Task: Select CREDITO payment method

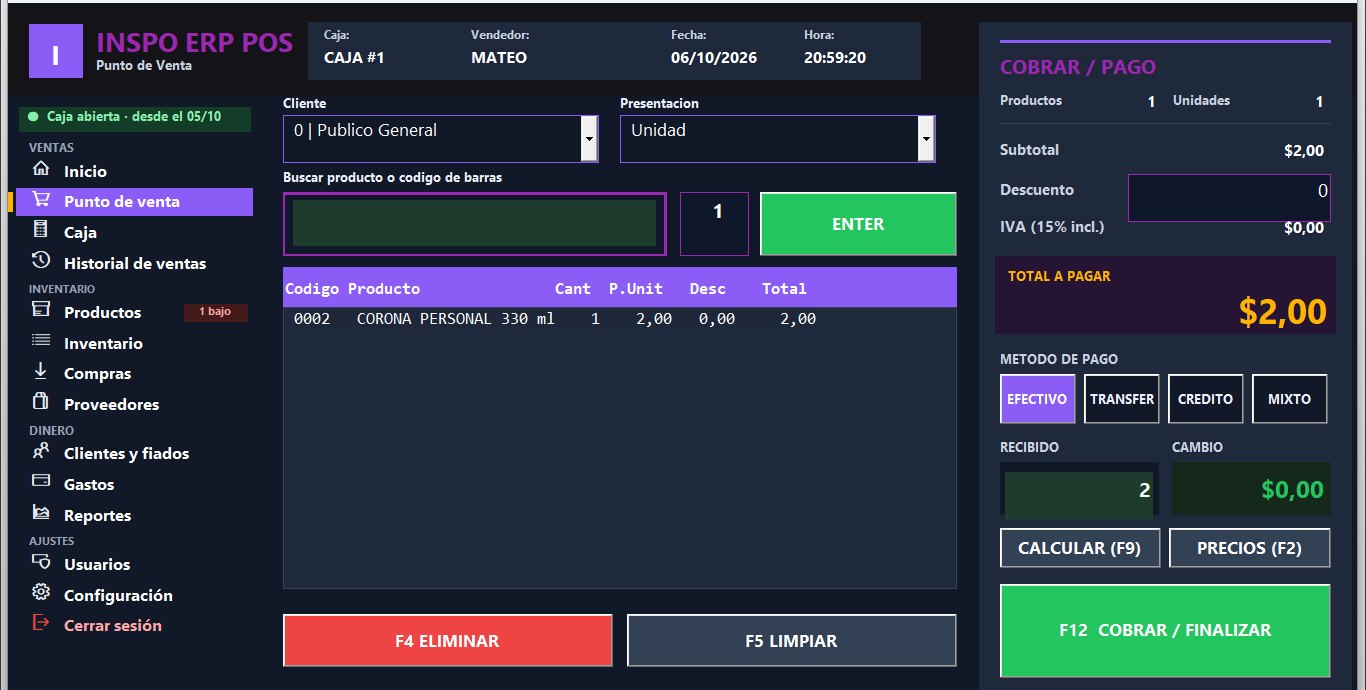Action: [1205, 399]
